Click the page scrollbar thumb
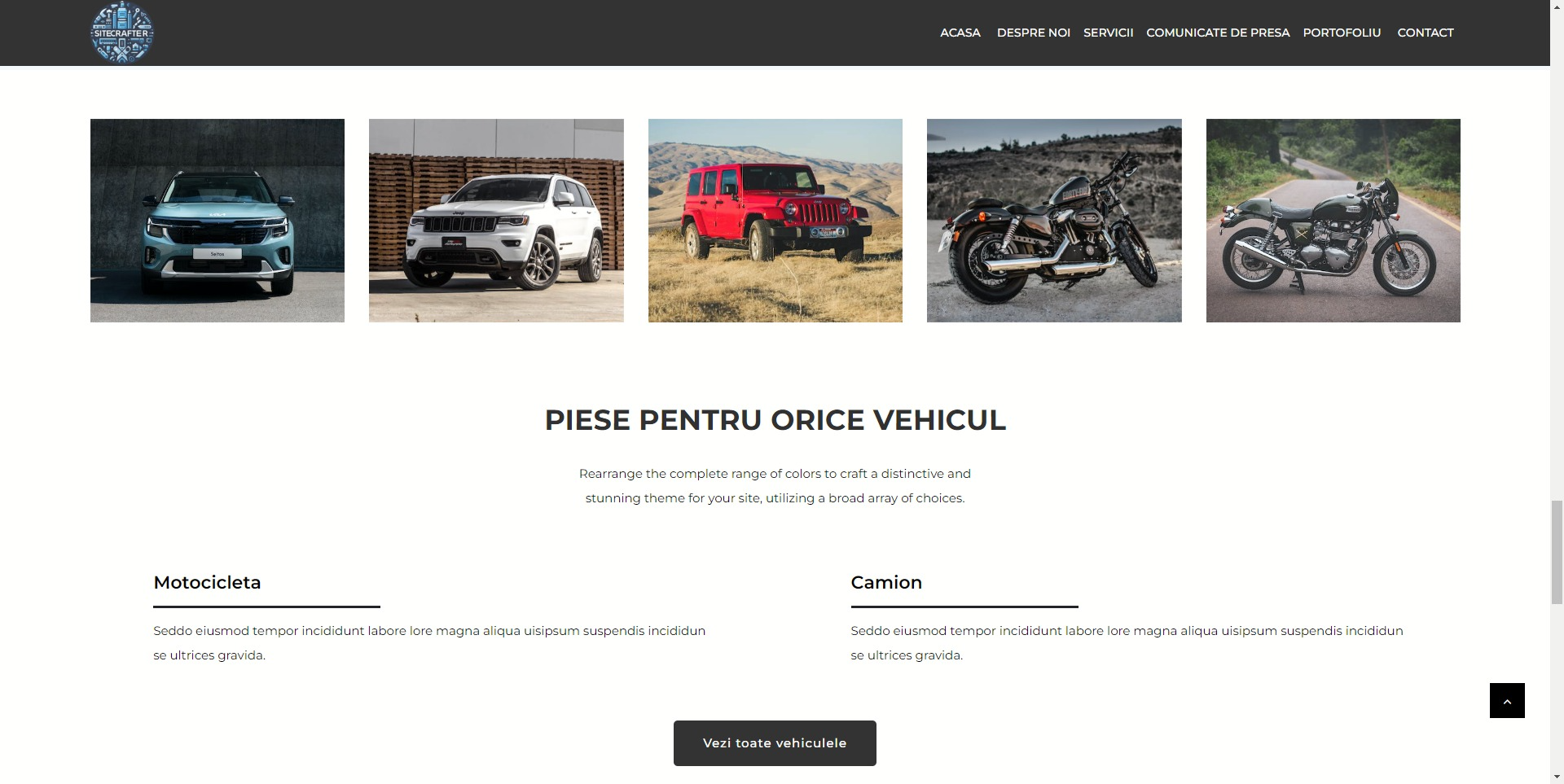The image size is (1564, 784). (1557, 553)
